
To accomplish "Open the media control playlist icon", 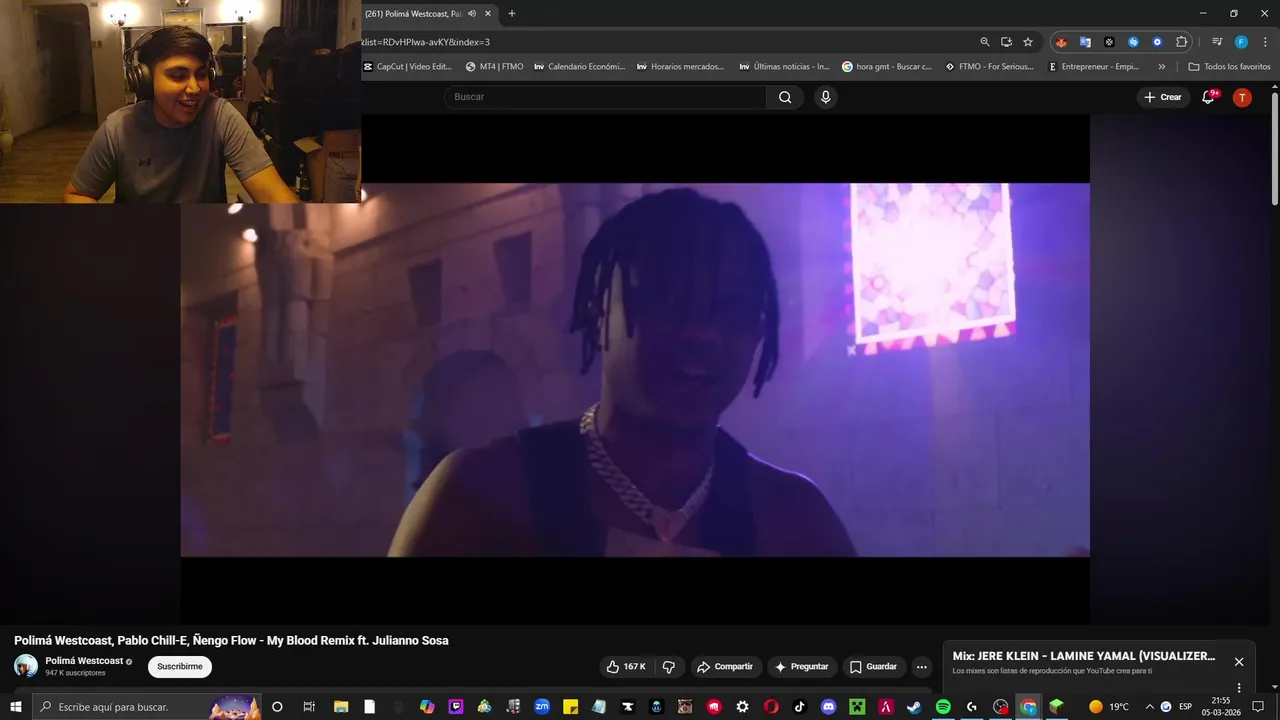I will pyautogui.click(x=1217, y=42).
